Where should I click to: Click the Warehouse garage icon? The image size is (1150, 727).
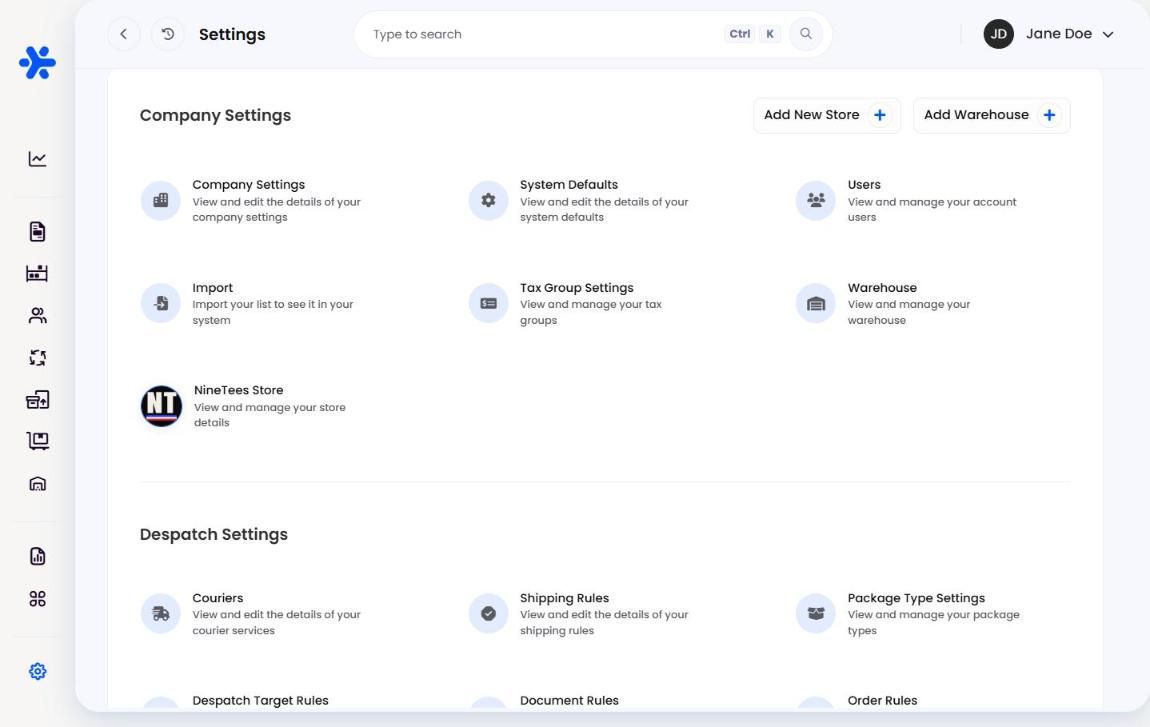pos(816,303)
